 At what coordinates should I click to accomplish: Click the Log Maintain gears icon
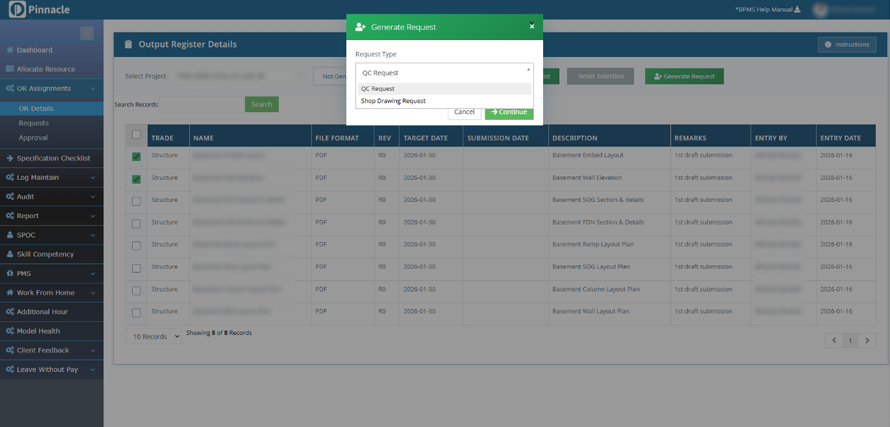(10, 178)
